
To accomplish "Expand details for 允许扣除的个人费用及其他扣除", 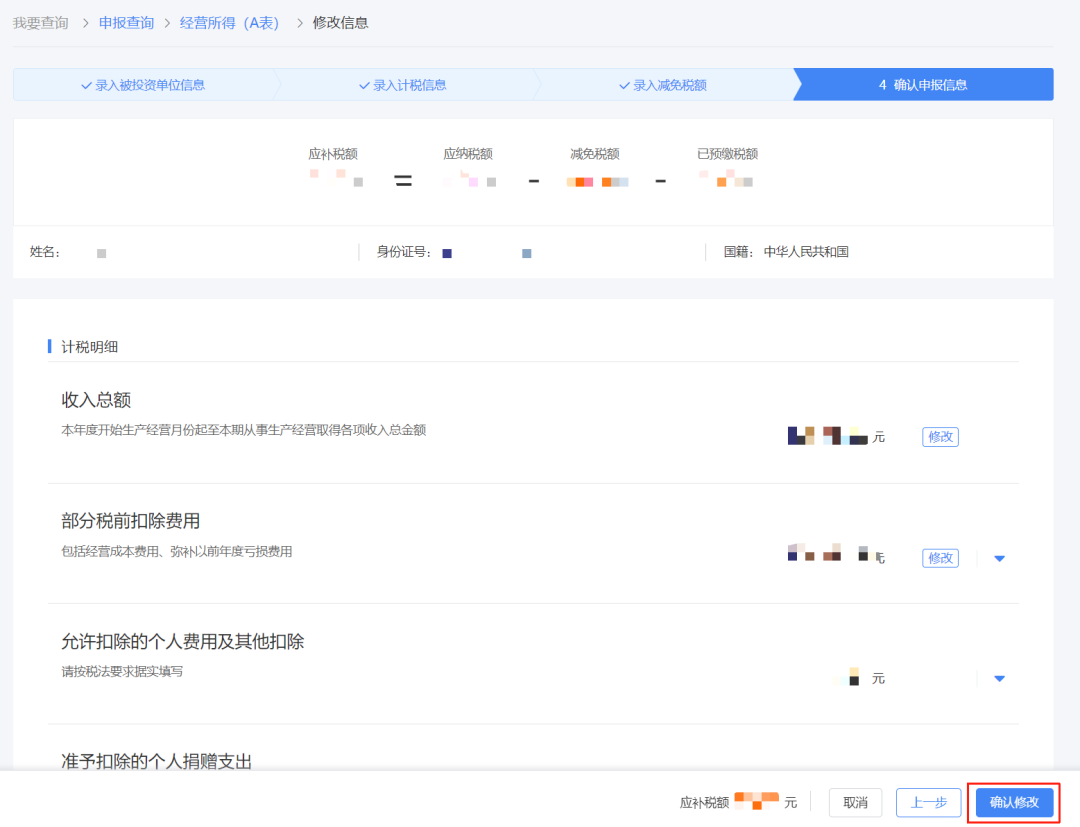I will click(999, 678).
